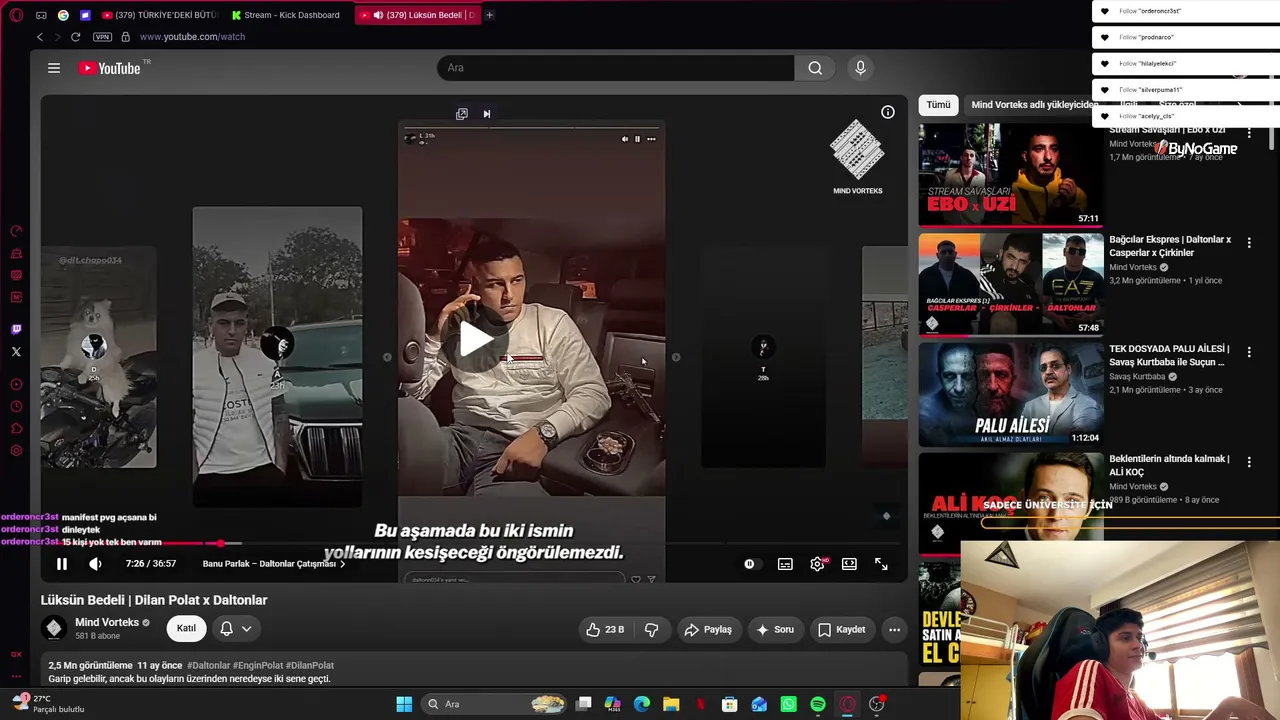Open Mind Vorteks channel name link

tap(107, 622)
